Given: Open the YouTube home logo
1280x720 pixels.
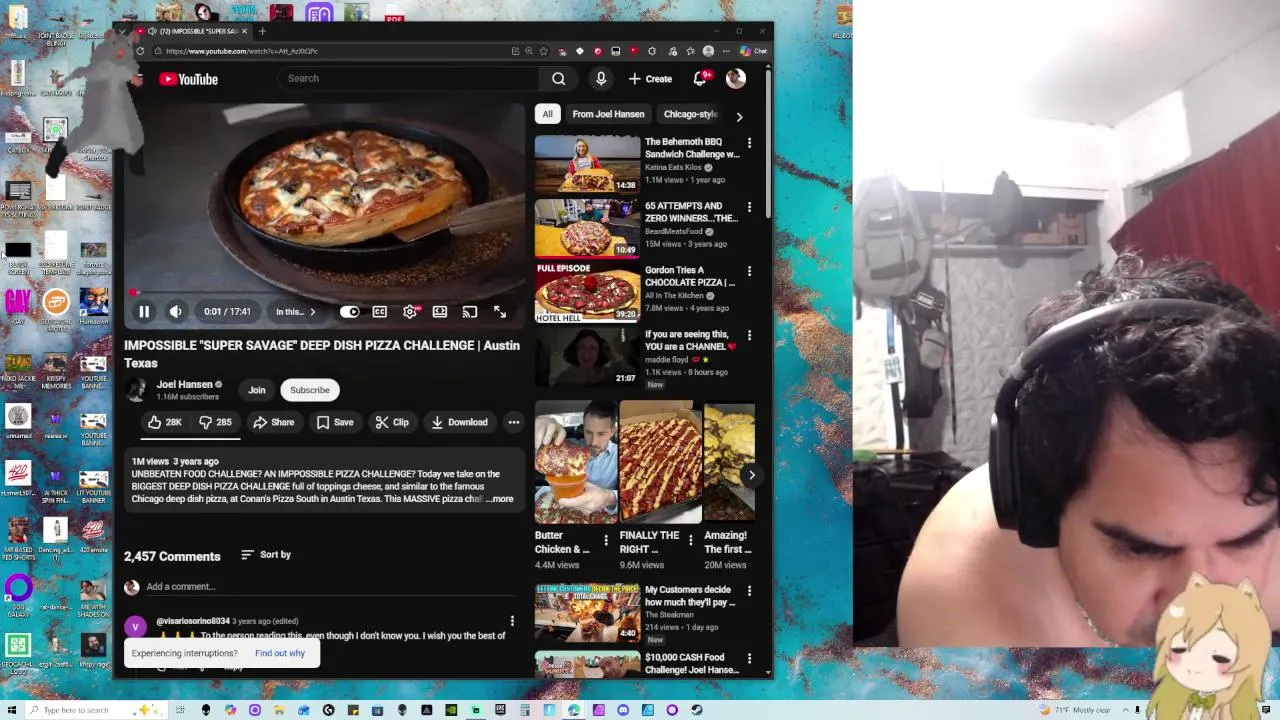Looking at the screenshot, I should point(188,79).
